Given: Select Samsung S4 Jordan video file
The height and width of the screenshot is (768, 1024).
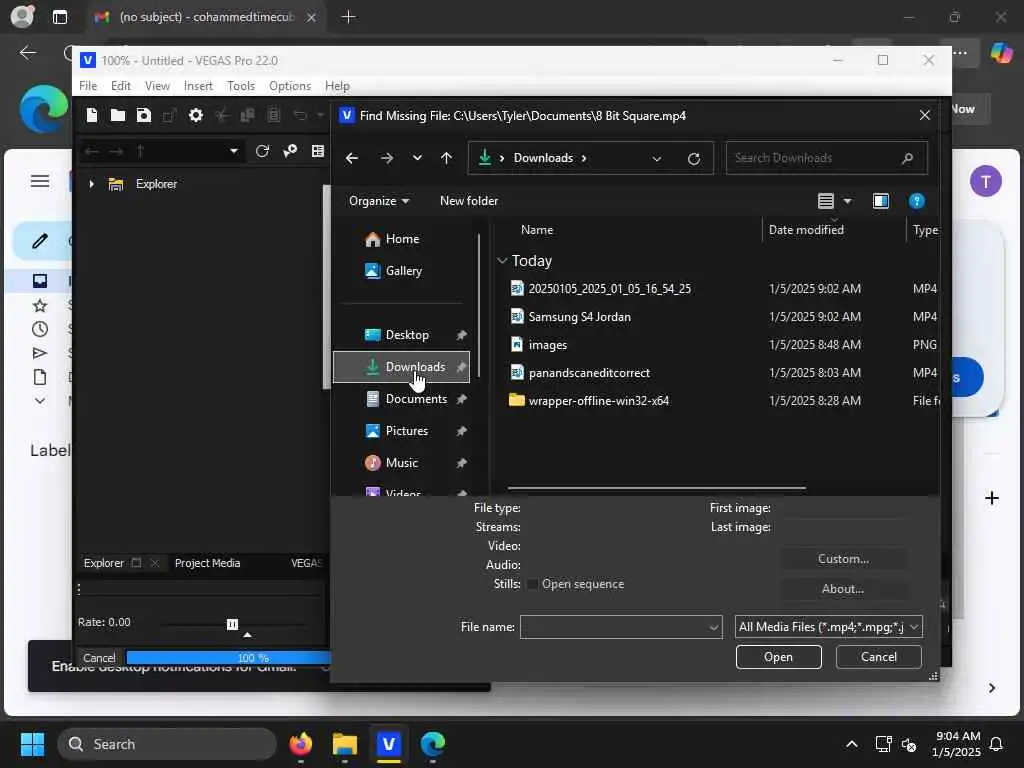Looking at the screenshot, I should tap(579, 317).
